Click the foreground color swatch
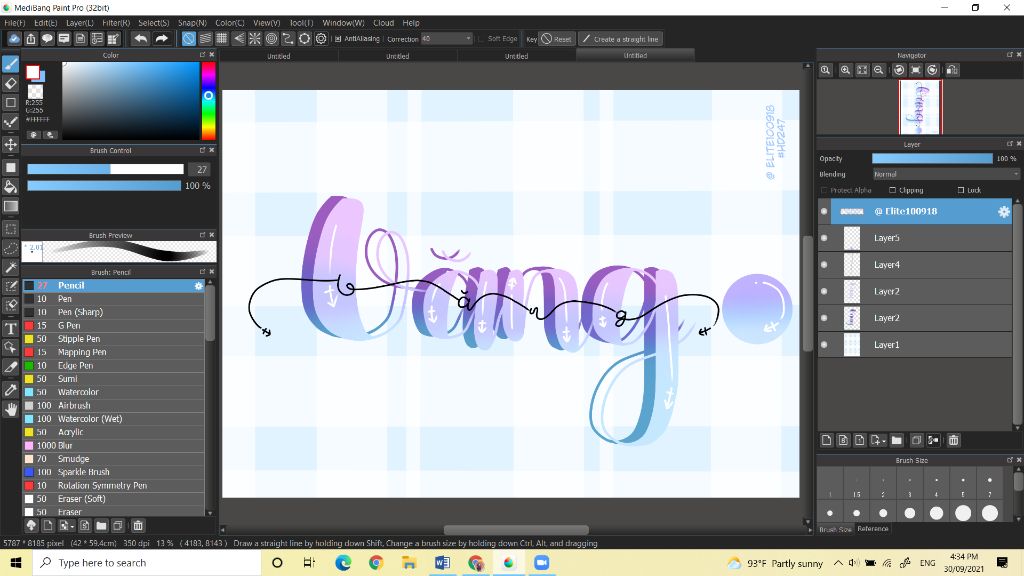 coord(32,72)
